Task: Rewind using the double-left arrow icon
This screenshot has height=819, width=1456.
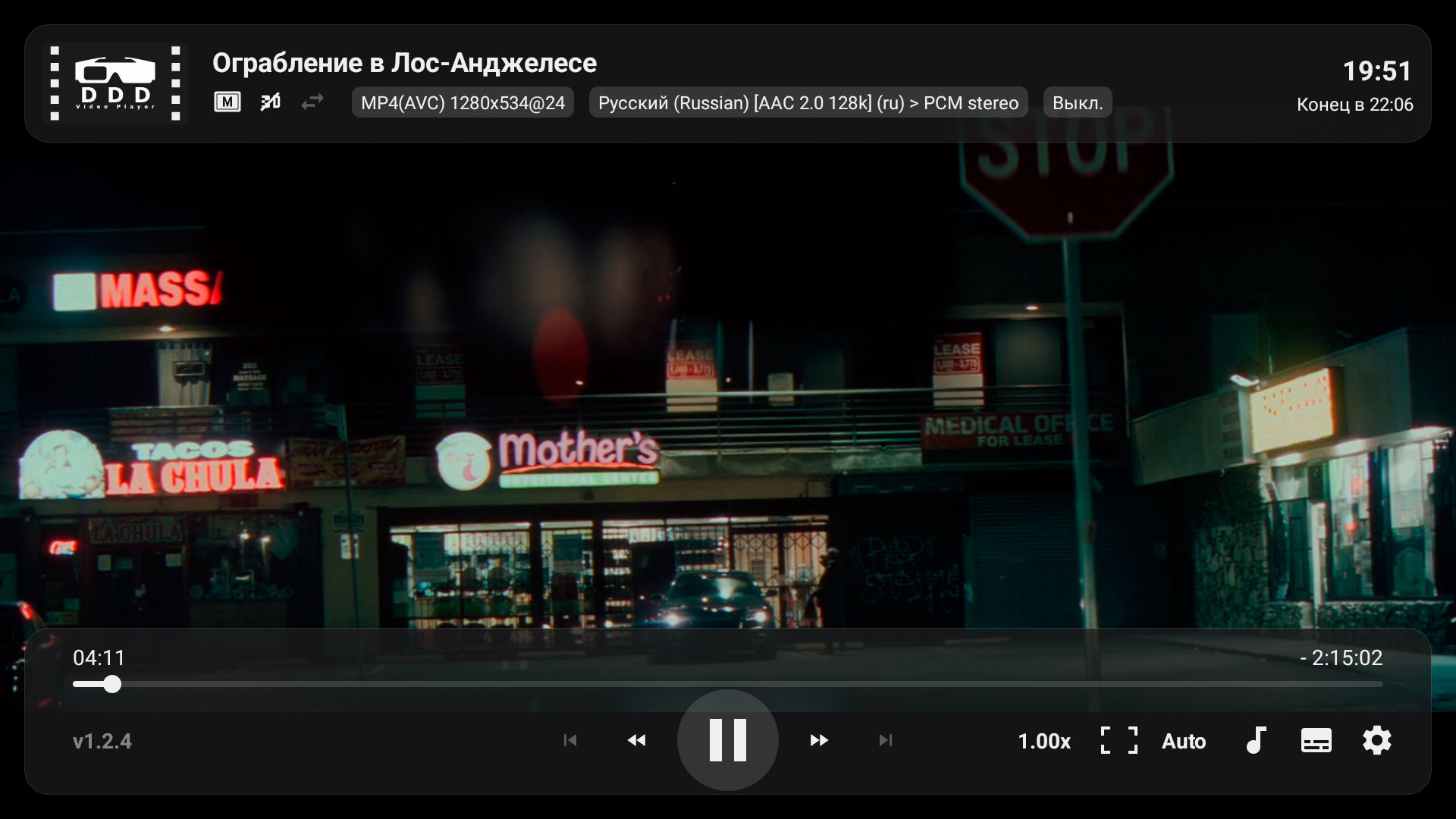Action: click(637, 740)
